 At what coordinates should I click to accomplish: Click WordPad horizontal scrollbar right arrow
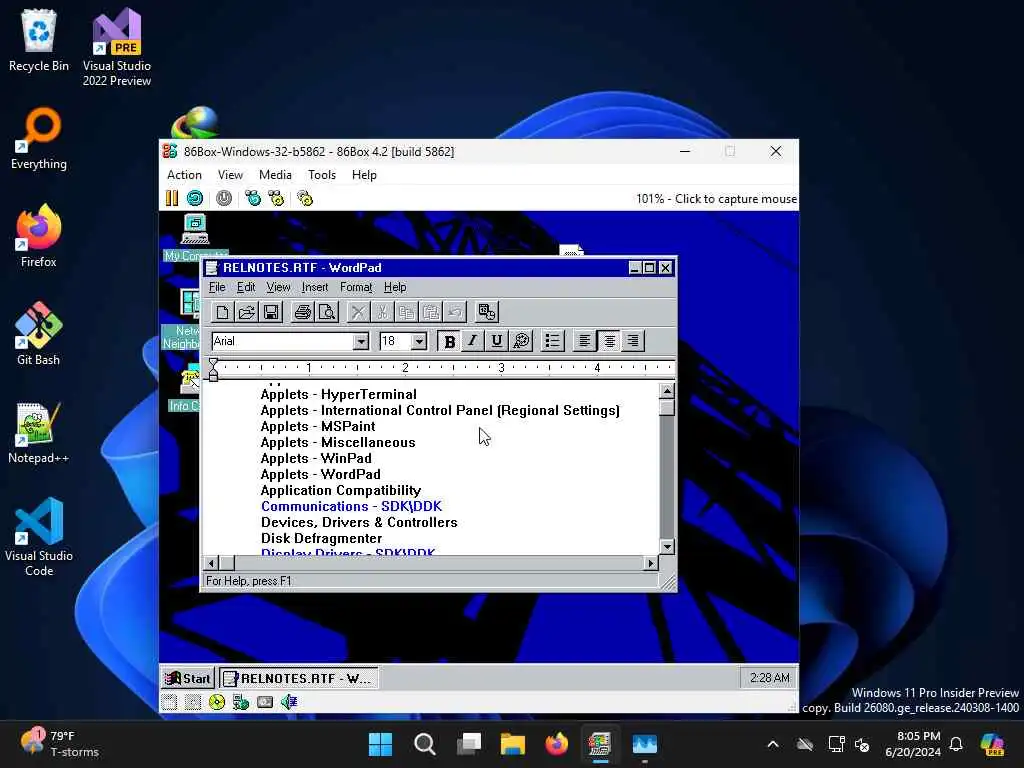[x=650, y=563]
